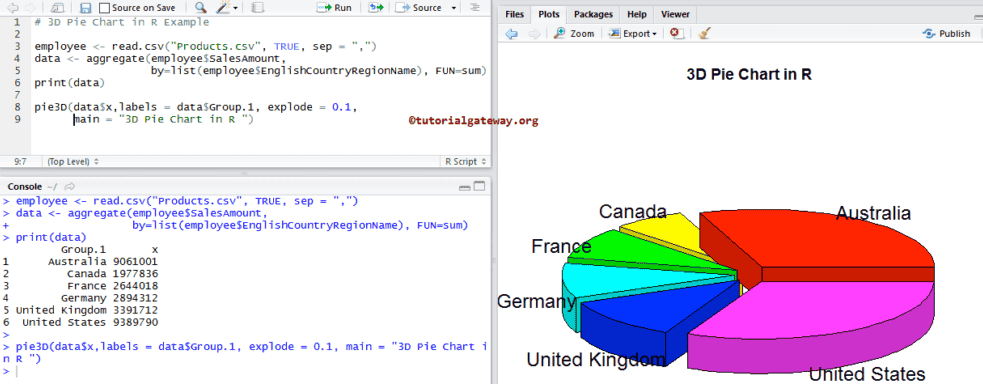
Task: Run the current line or selection
Action: 334,8
